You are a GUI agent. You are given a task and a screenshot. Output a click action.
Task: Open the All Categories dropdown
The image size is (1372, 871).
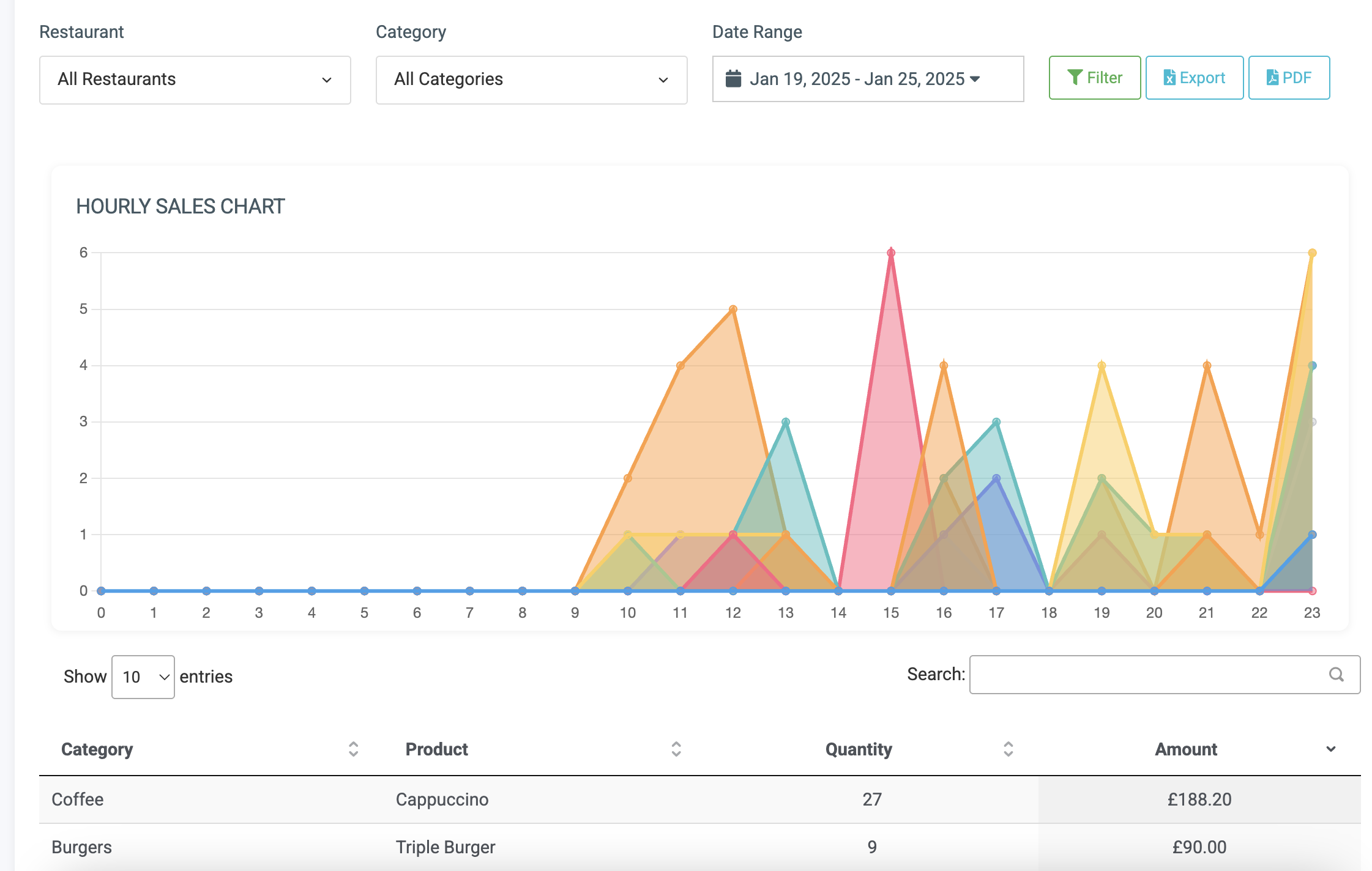click(x=531, y=80)
